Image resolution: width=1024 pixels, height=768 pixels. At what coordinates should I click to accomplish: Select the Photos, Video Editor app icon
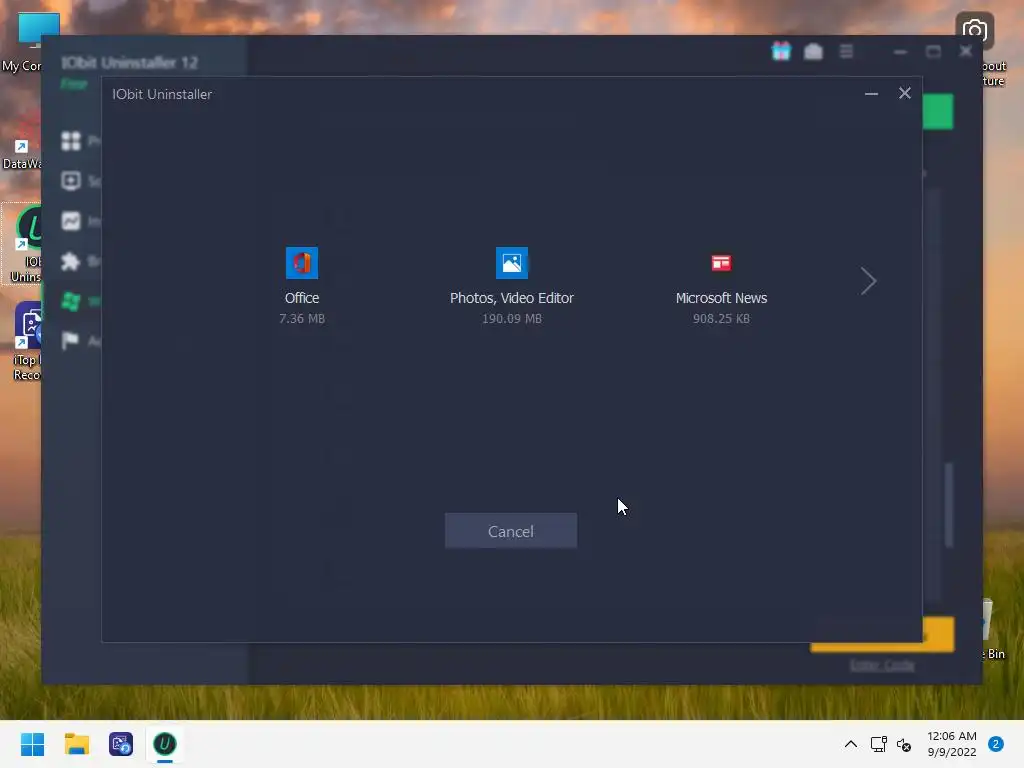[511, 263]
